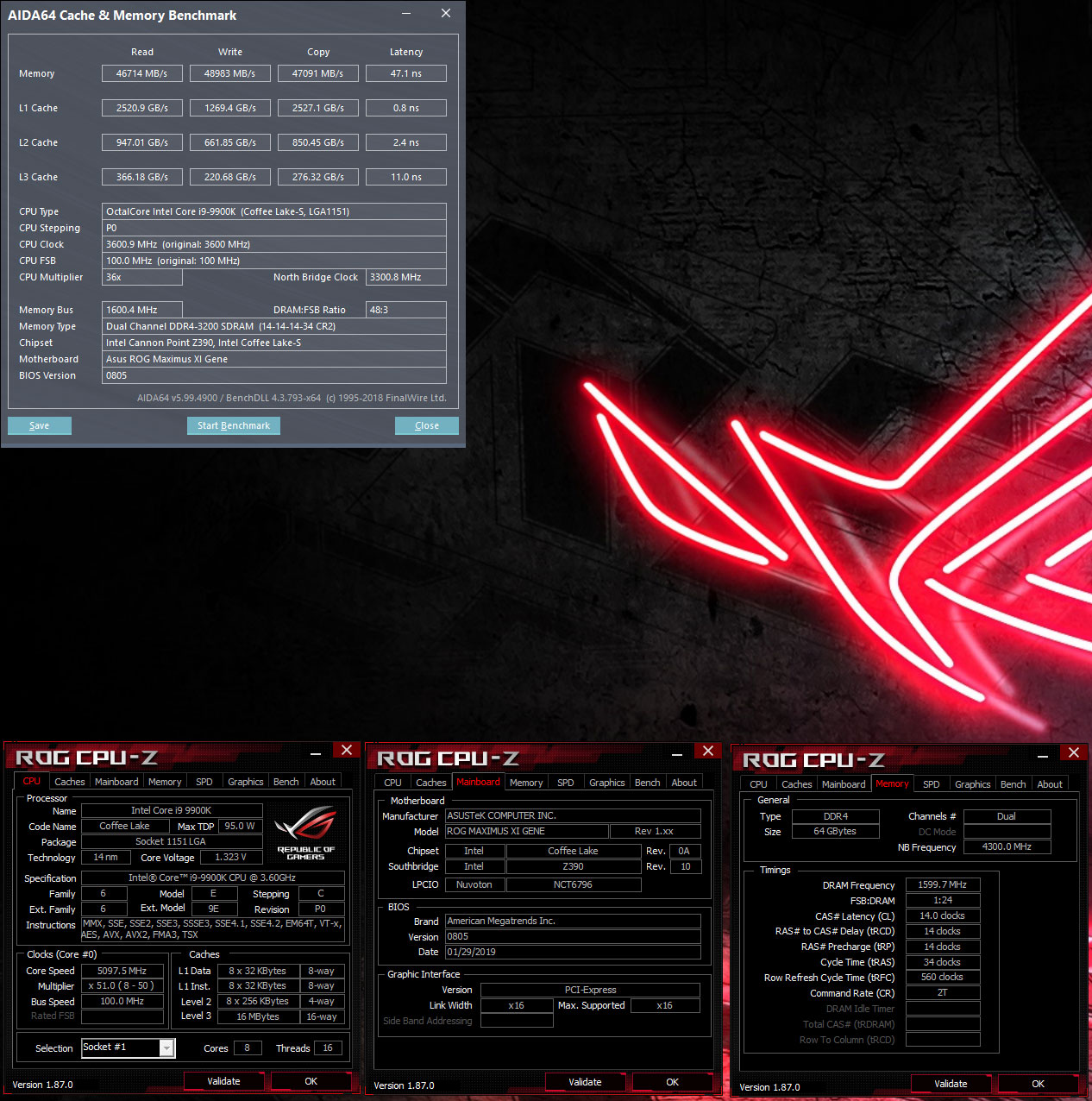Open Caches tab in right CPU-Z window
Screen dimensions: 1092x1101
coord(797,784)
